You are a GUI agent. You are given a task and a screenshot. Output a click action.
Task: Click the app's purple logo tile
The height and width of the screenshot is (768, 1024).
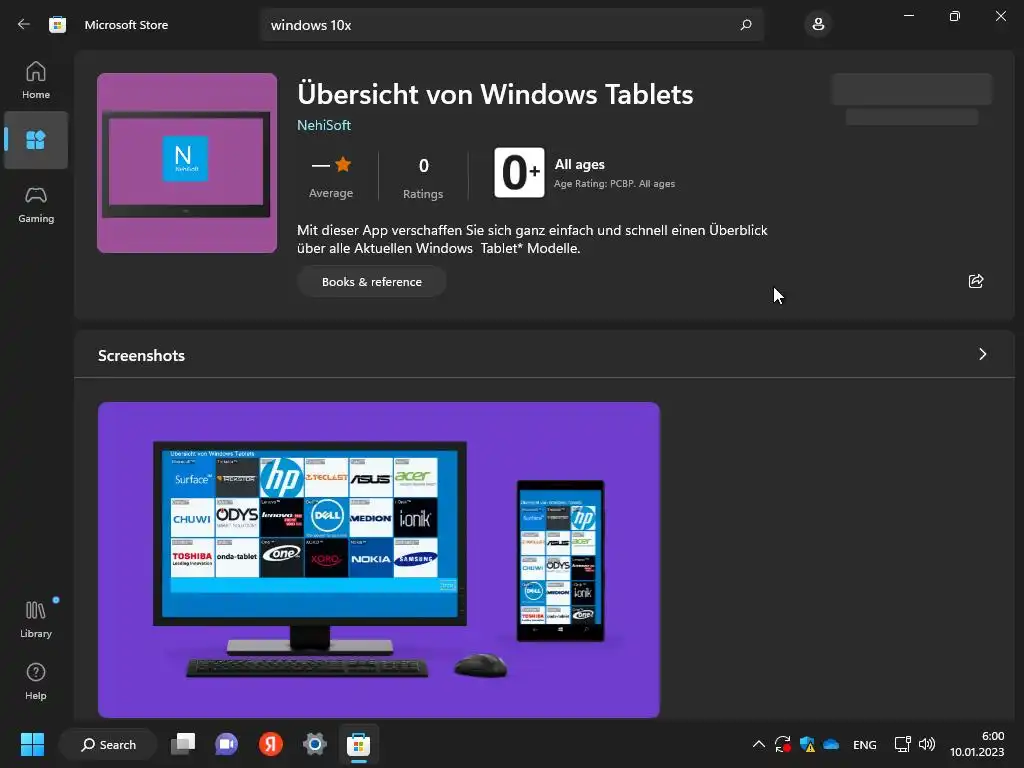point(187,163)
